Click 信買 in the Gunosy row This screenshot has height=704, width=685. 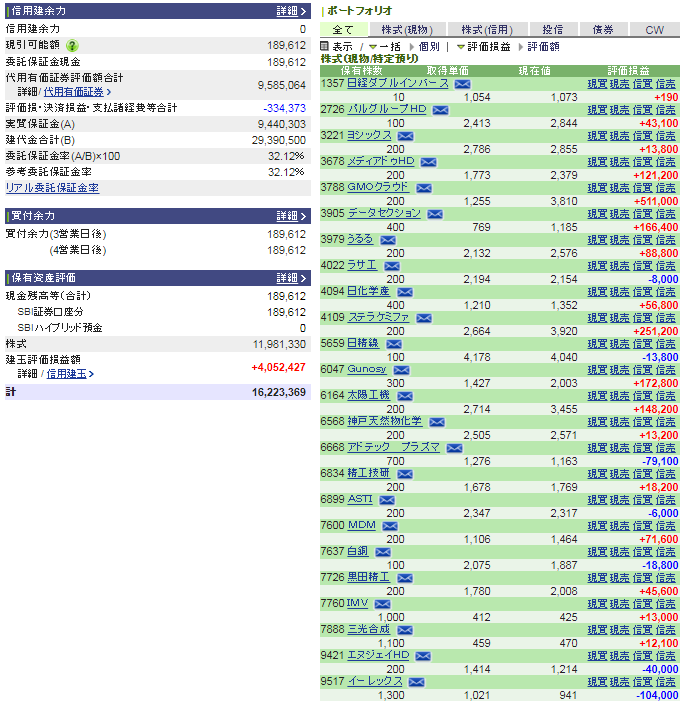click(642, 370)
